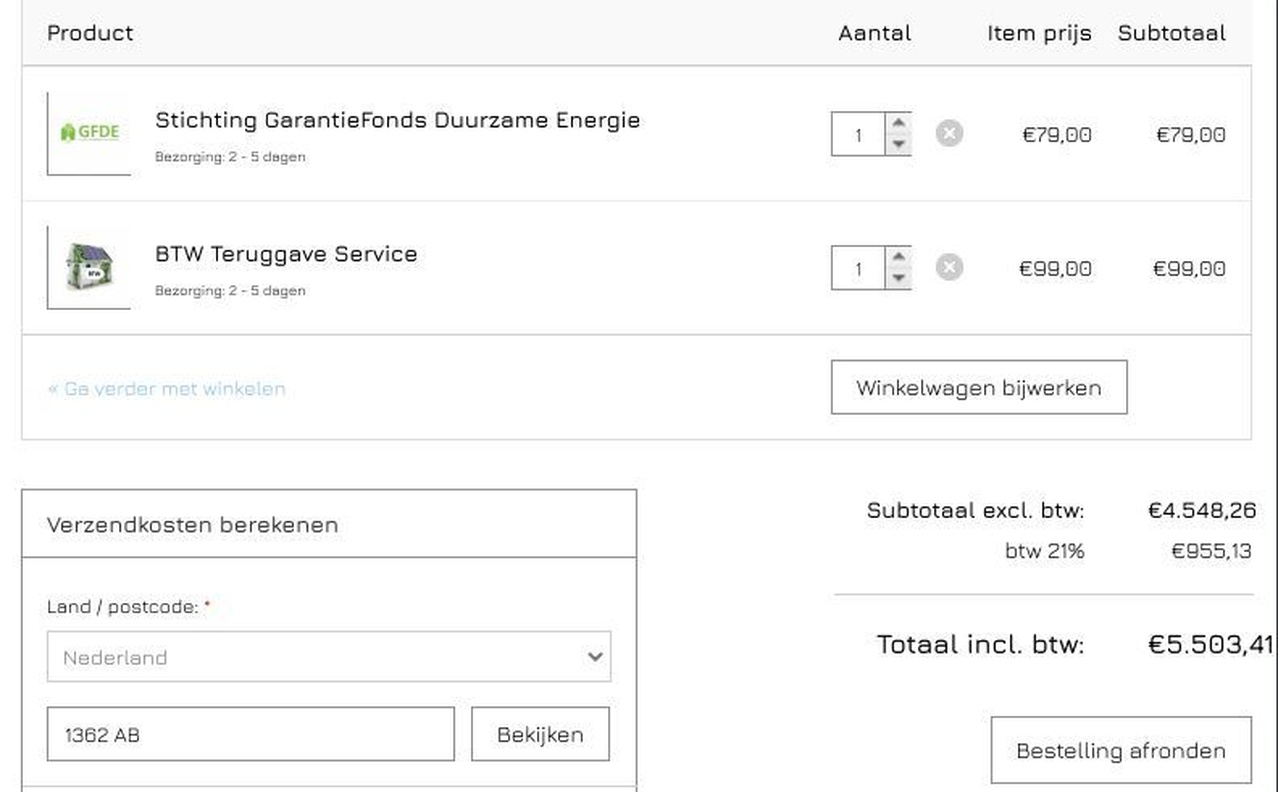1278x792 pixels.
Task: Decrease quantity of BTW Teruggave Service
Action: coord(899,278)
